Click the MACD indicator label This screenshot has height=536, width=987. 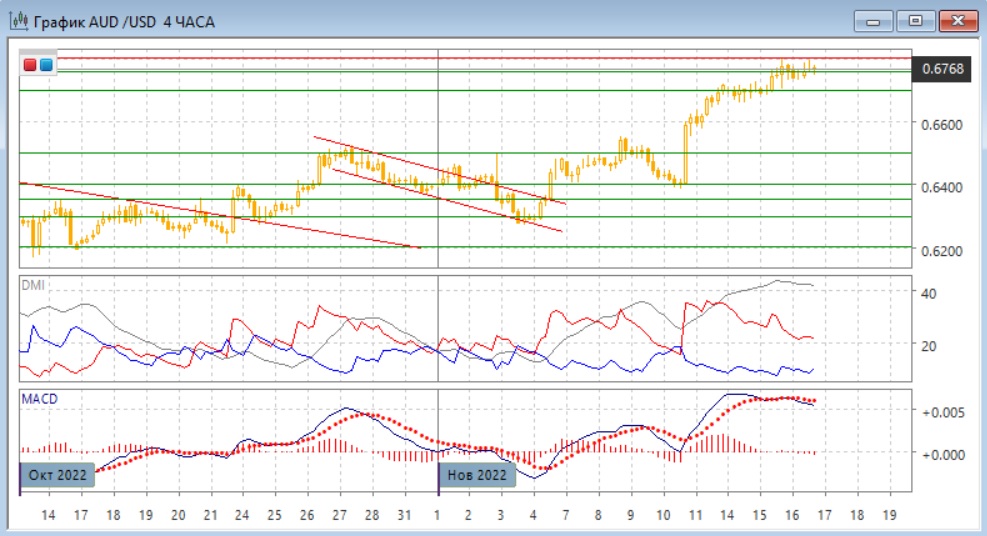(39, 398)
